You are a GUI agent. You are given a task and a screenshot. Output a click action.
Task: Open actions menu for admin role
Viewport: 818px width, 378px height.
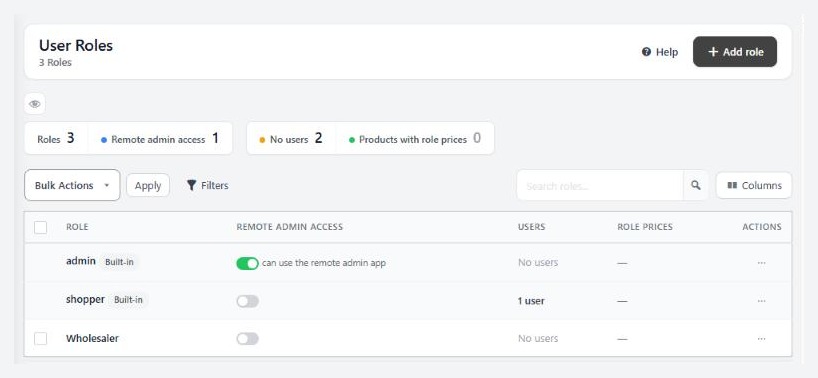pyautogui.click(x=761, y=263)
